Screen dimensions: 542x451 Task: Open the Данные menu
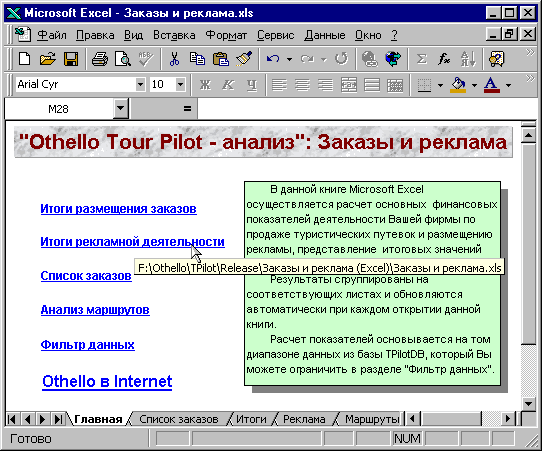click(325, 35)
